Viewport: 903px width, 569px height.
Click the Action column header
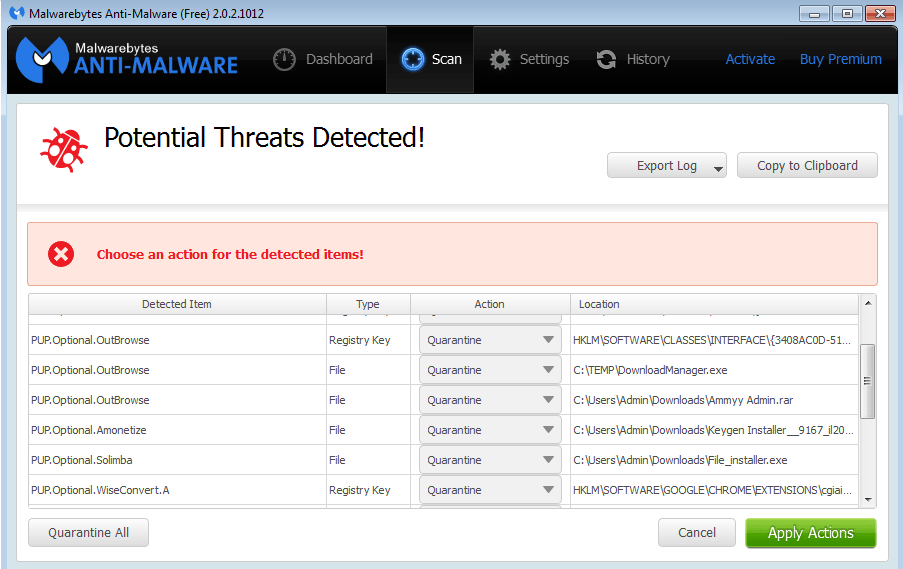click(490, 304)
